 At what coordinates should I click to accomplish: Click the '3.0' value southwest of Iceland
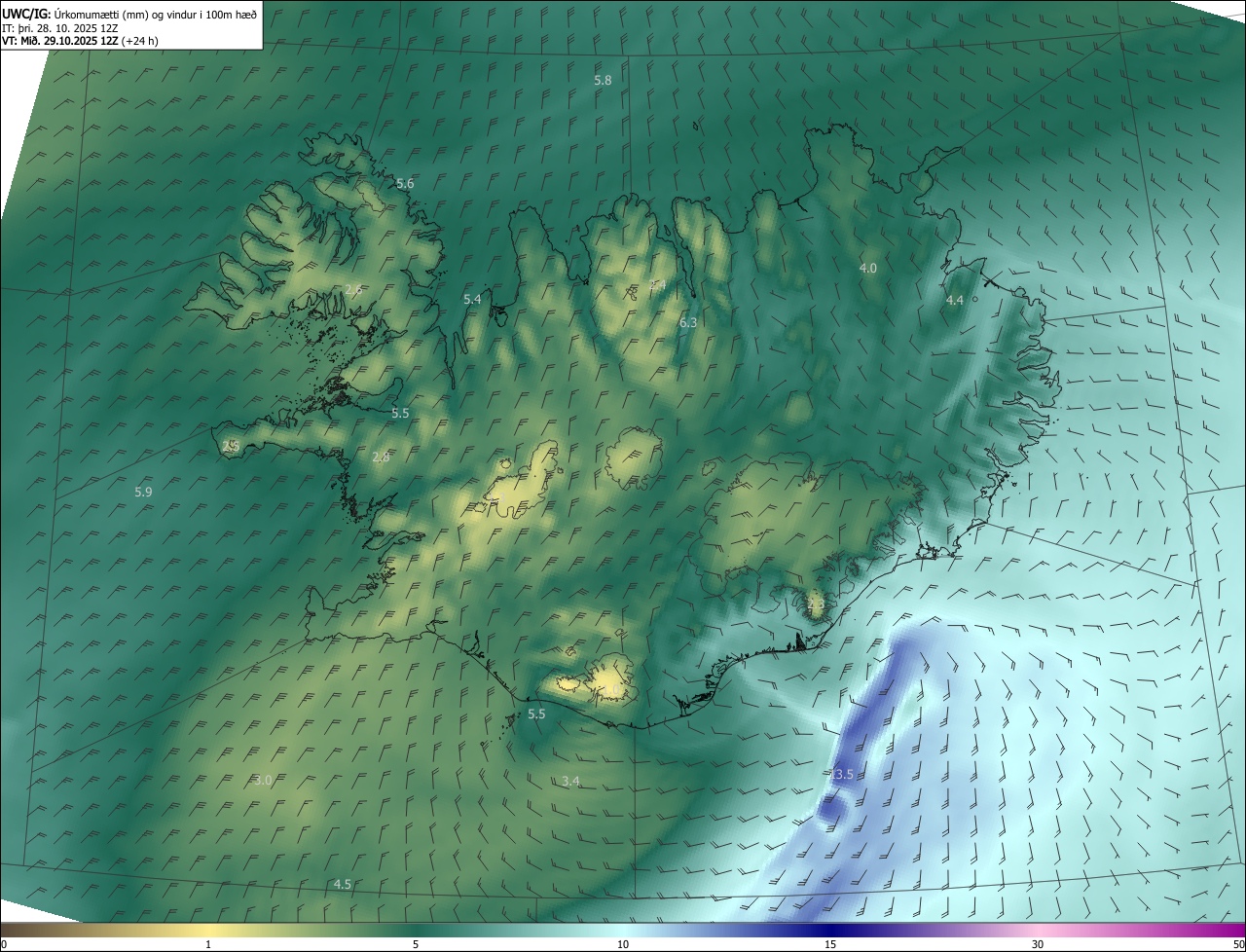tap(263, 780)
